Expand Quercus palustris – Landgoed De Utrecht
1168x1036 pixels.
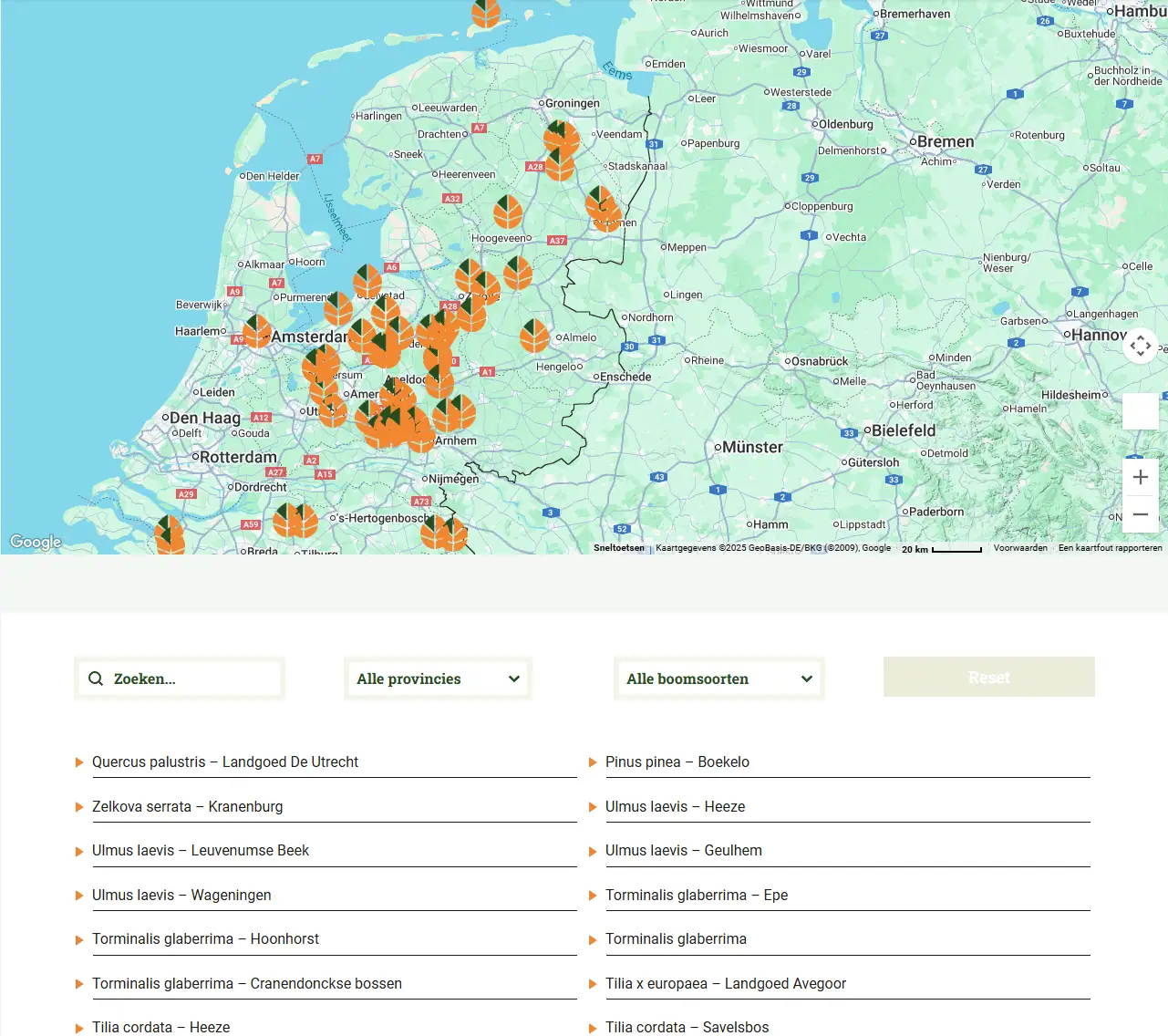[225, 761]
